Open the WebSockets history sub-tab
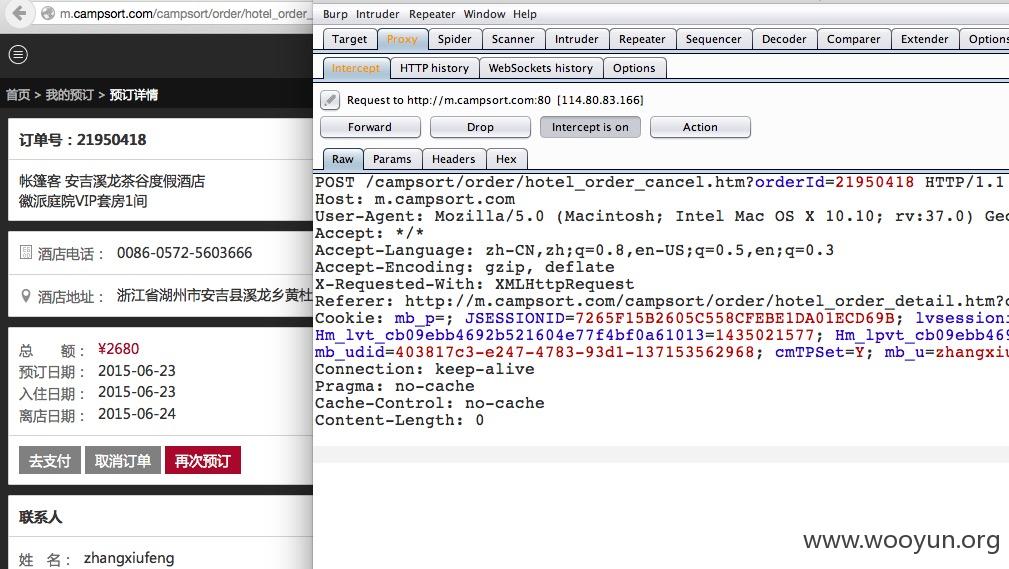1009x569 pixels. click(541, 68)
